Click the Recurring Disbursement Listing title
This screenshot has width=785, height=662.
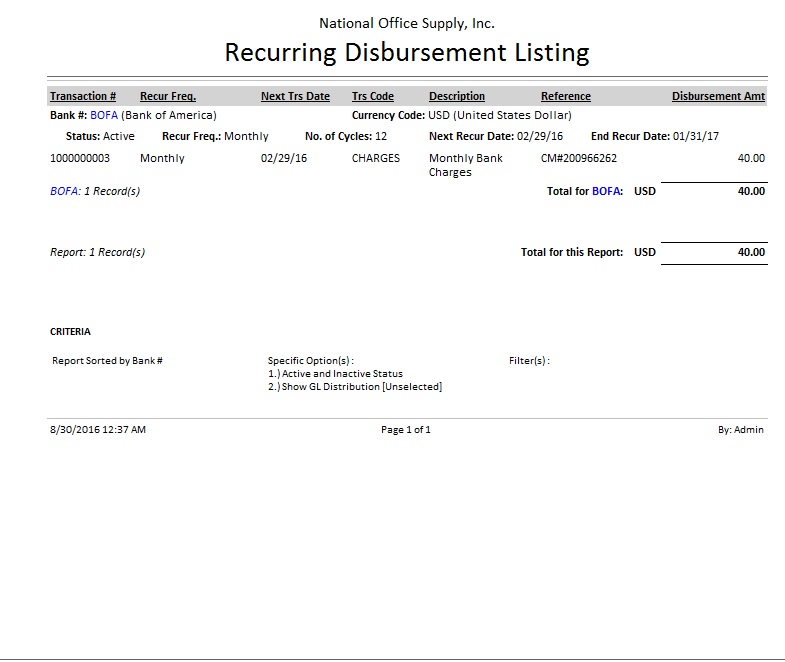click(407, 53)
